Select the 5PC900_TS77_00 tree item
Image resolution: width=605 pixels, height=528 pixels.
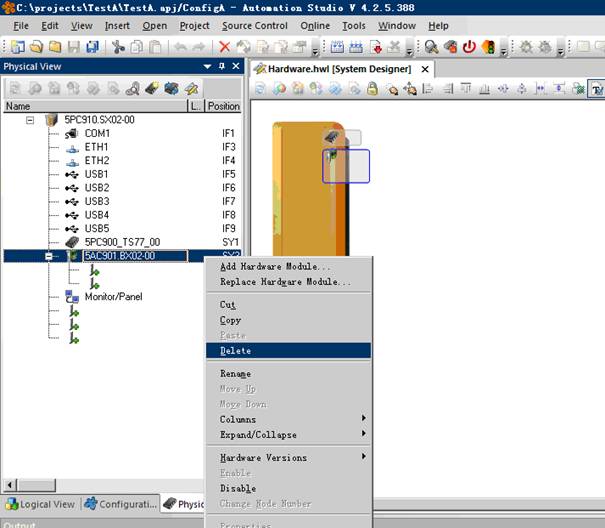[x=121, y=242]
